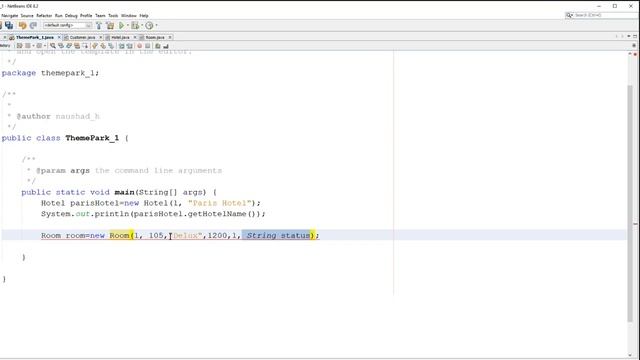Click the Search (Ctrl+I) field
The image size is (640, 360).
(606, 15)
